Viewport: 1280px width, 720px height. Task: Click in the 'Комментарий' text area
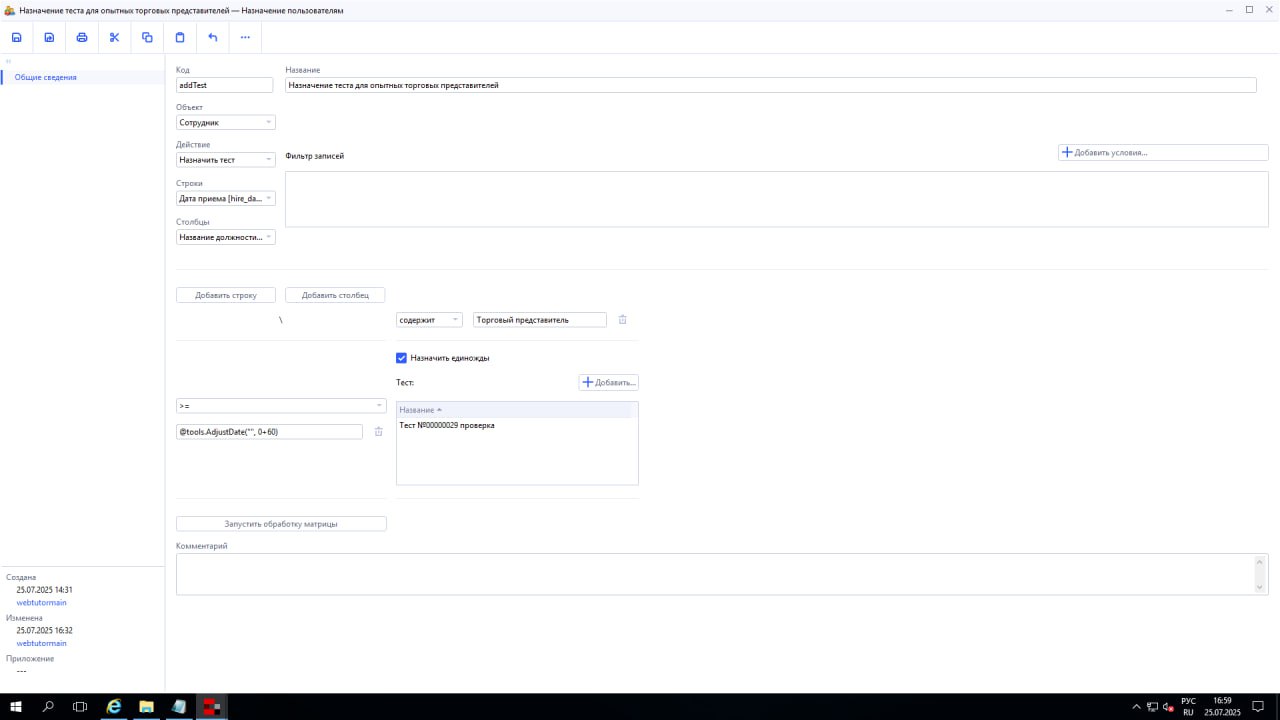tap(715, 574)
